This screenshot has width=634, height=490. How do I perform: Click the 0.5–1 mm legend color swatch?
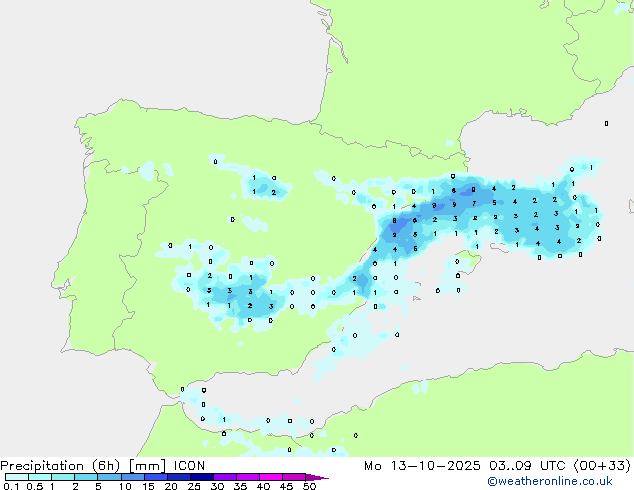(40, 477)
